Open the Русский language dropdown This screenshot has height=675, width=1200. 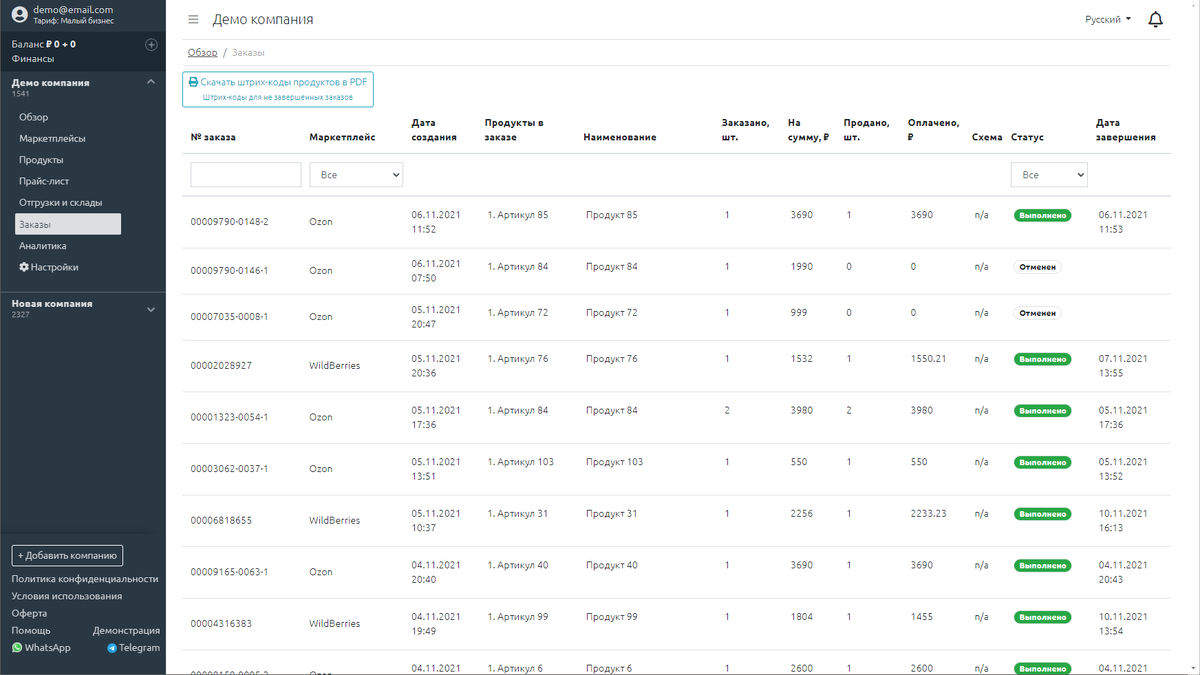point(1108,19)
